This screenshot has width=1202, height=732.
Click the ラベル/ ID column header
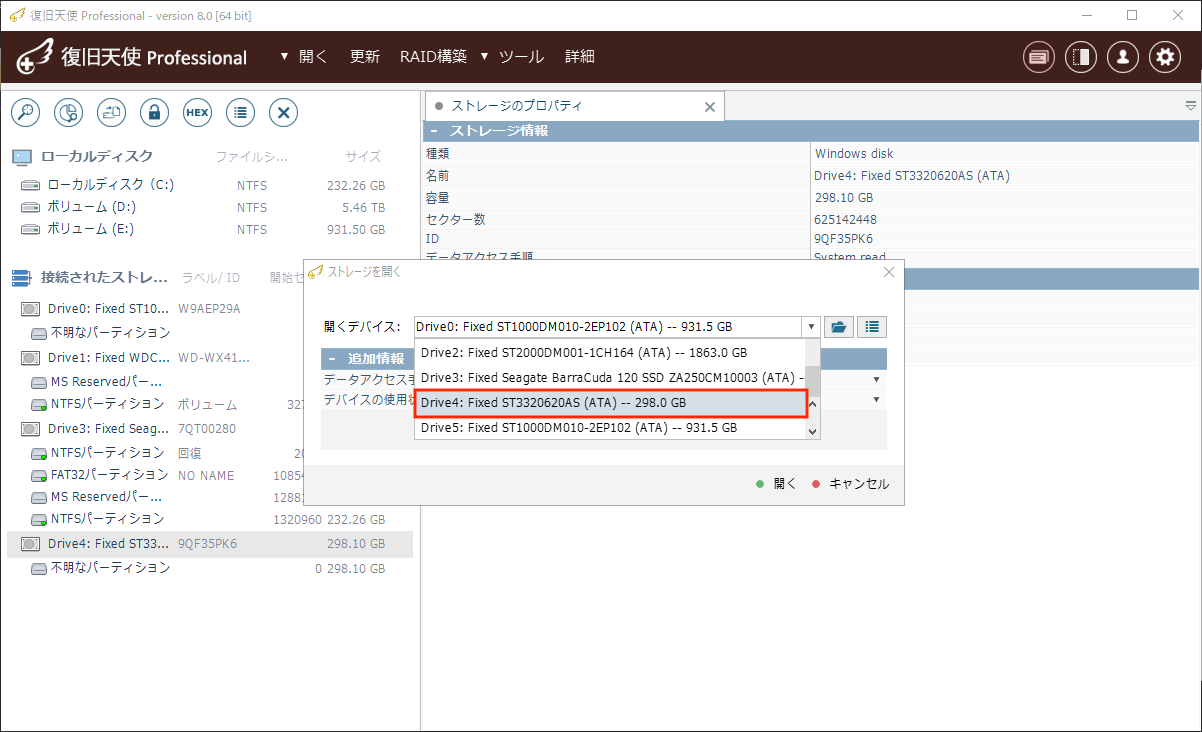coord(210,278)
